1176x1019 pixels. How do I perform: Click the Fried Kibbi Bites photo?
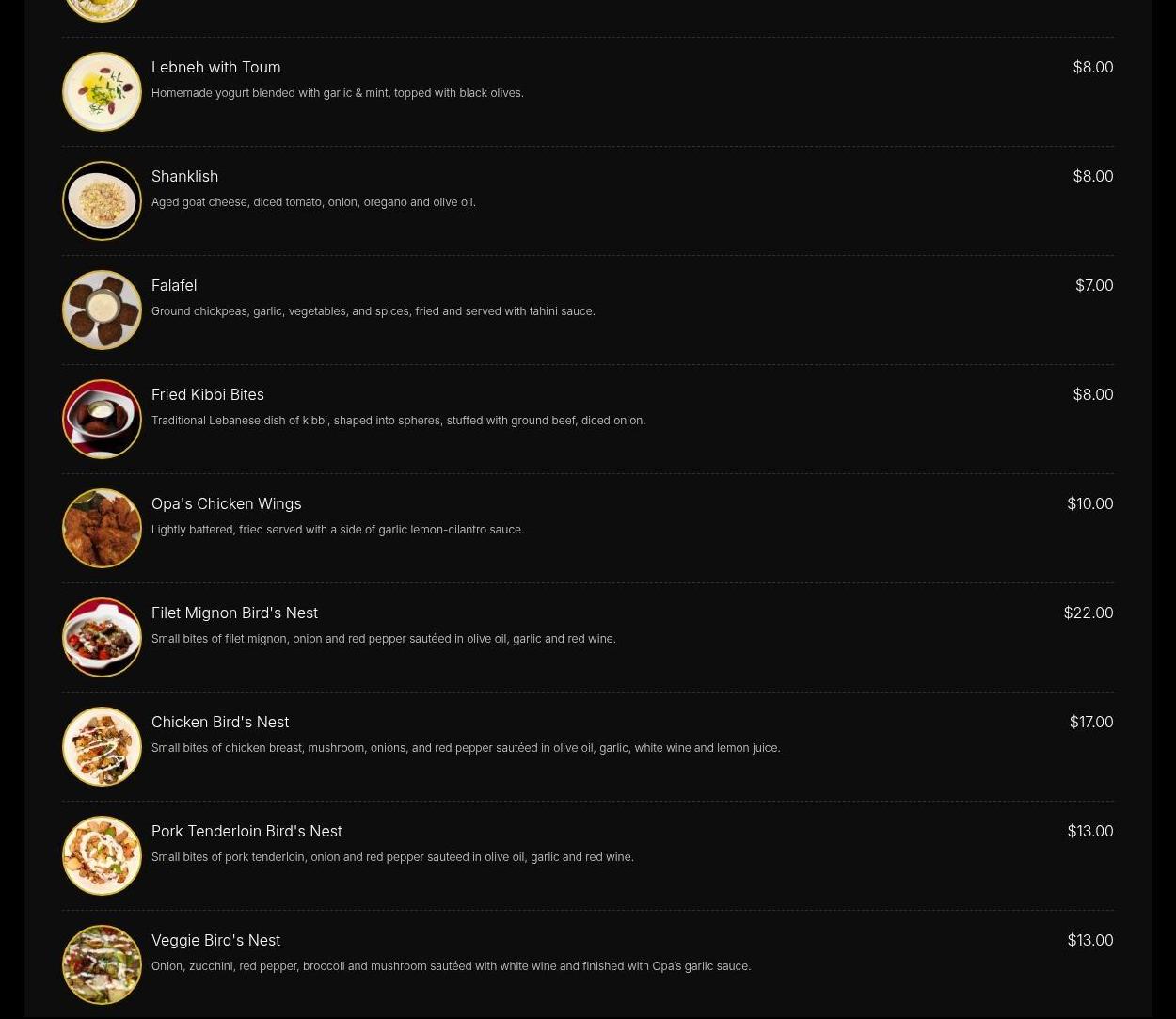102,419
